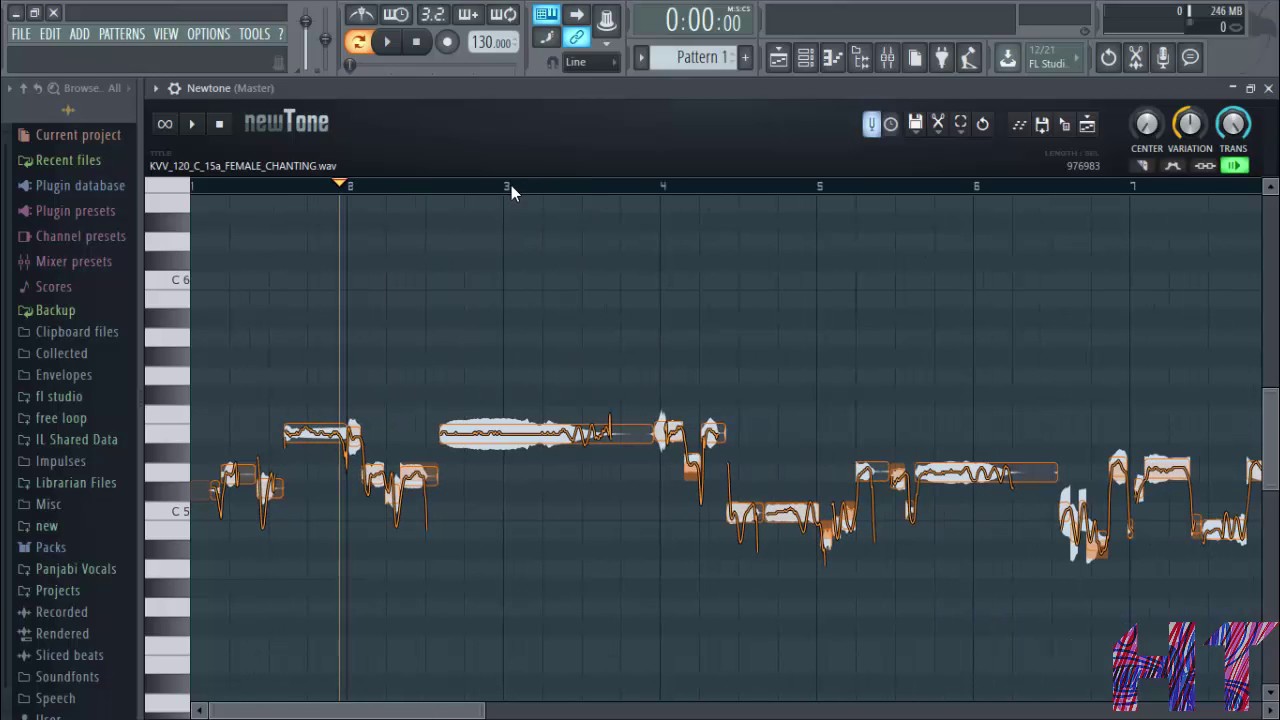This screenshot has height=720, width=1280.
Task: Click the browser search magnifier icon
Action: tap(54, 88)
